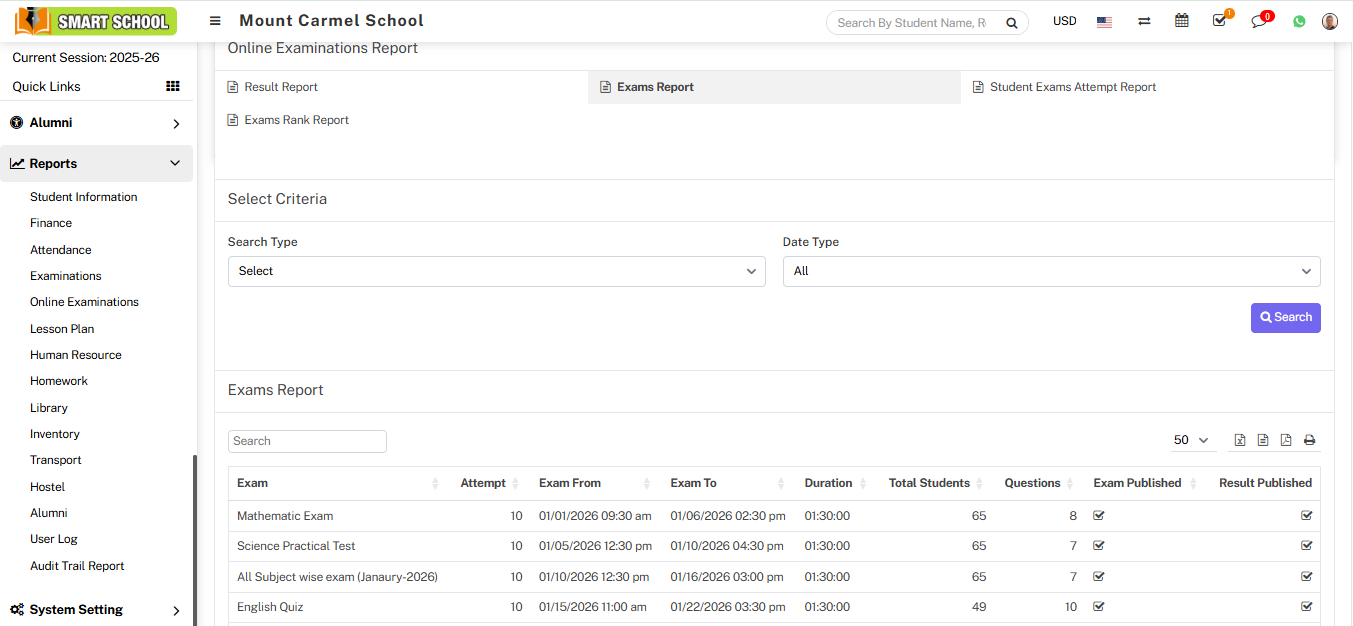The height and width of the screenshot is (626, 1353).
Task: Click the Search button under criteria
Action: tap(1285, 317)
